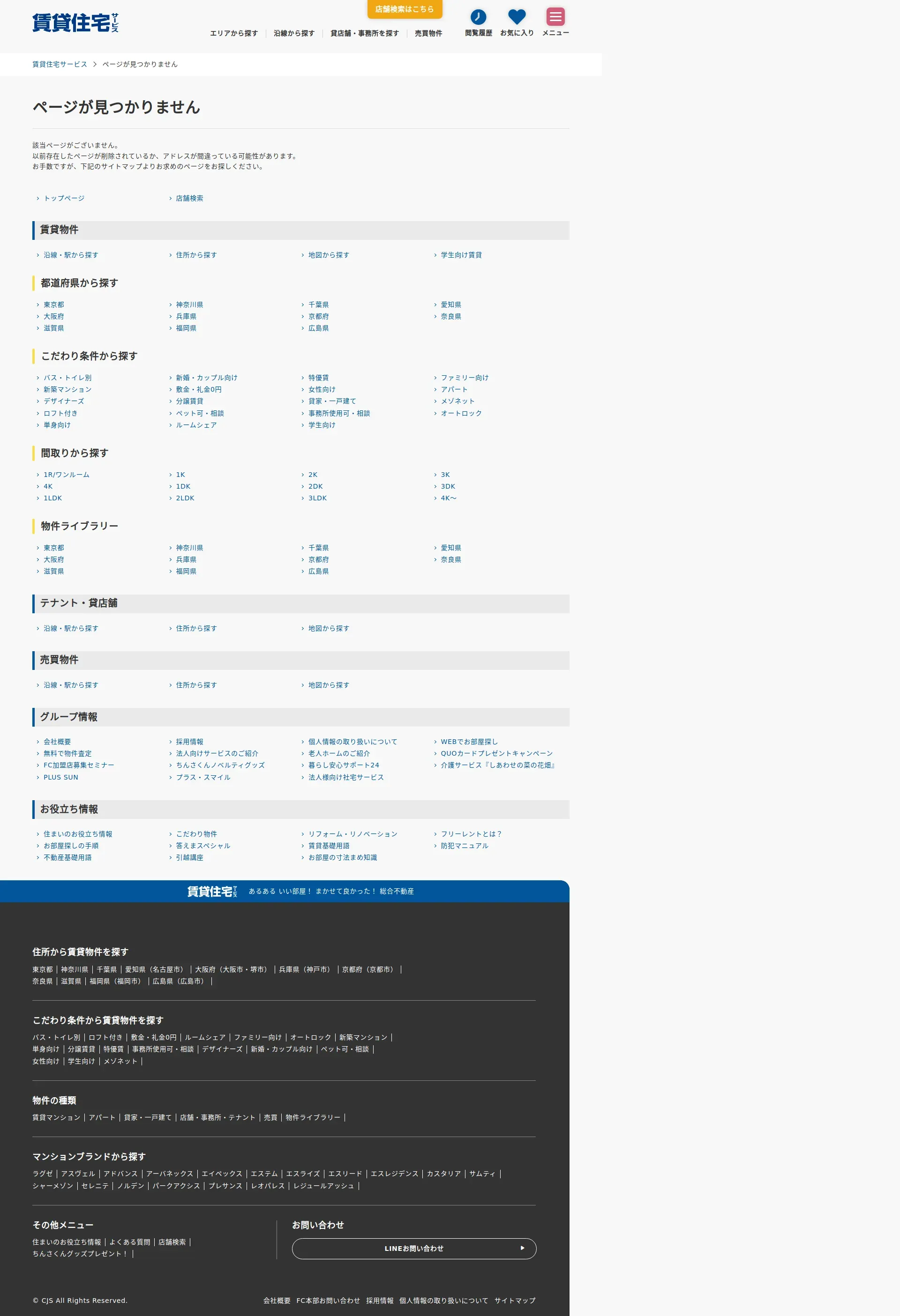The height and width of the screenshot is (1316, 900).
Task: Click サイトマップ in footer
Action: [x=514, y=1300]
